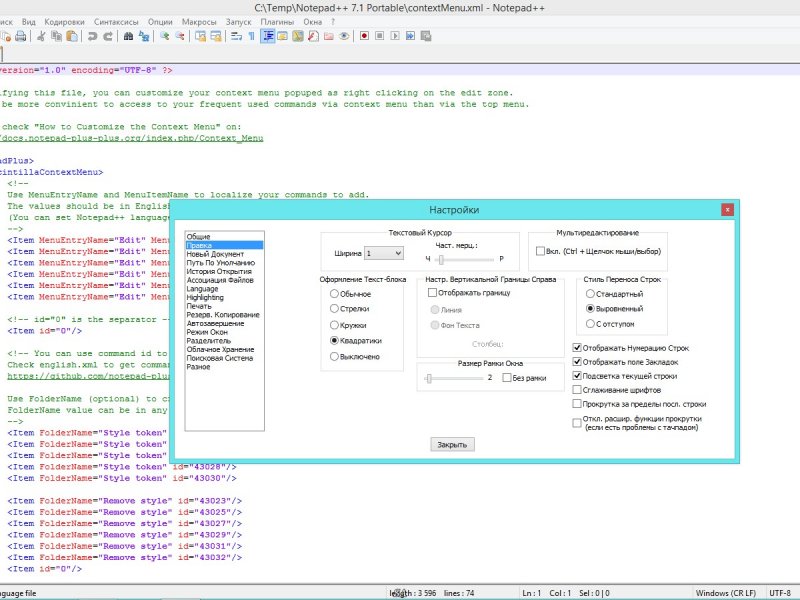Select С отступом line wrap style

click(x=590, y=324)
